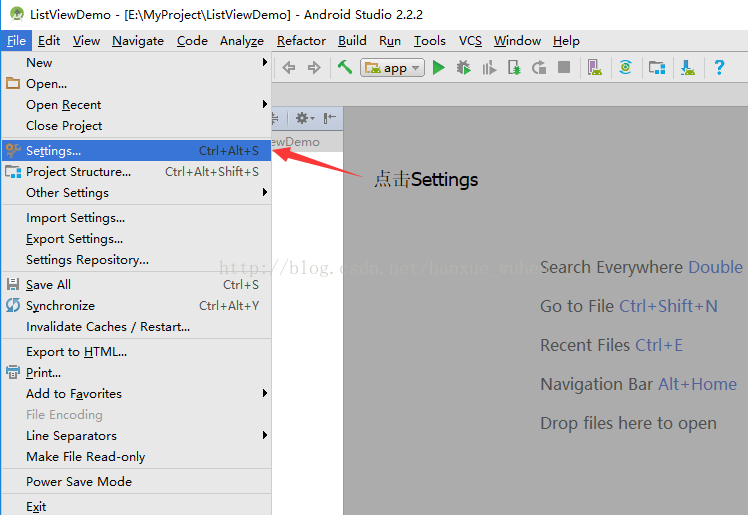
Task: Open the Window menu
Action: pos(517,41)
